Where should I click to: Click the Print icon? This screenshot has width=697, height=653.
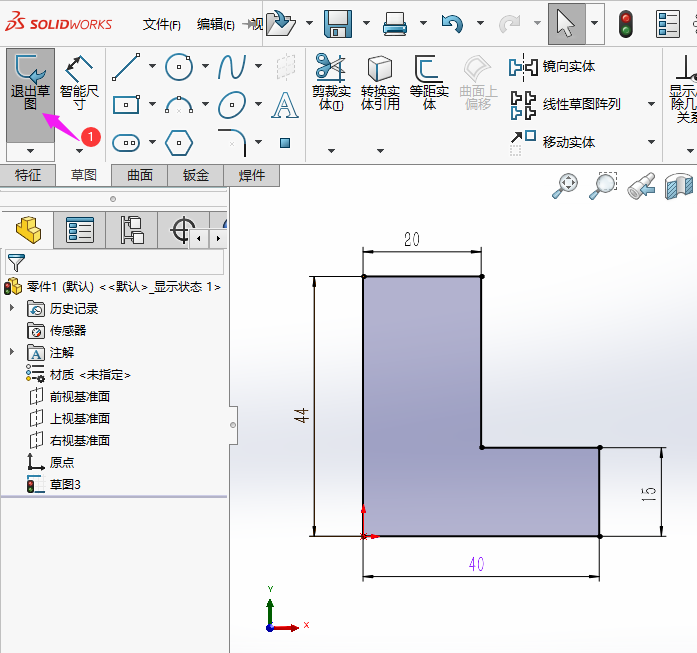tap(394, 23)
